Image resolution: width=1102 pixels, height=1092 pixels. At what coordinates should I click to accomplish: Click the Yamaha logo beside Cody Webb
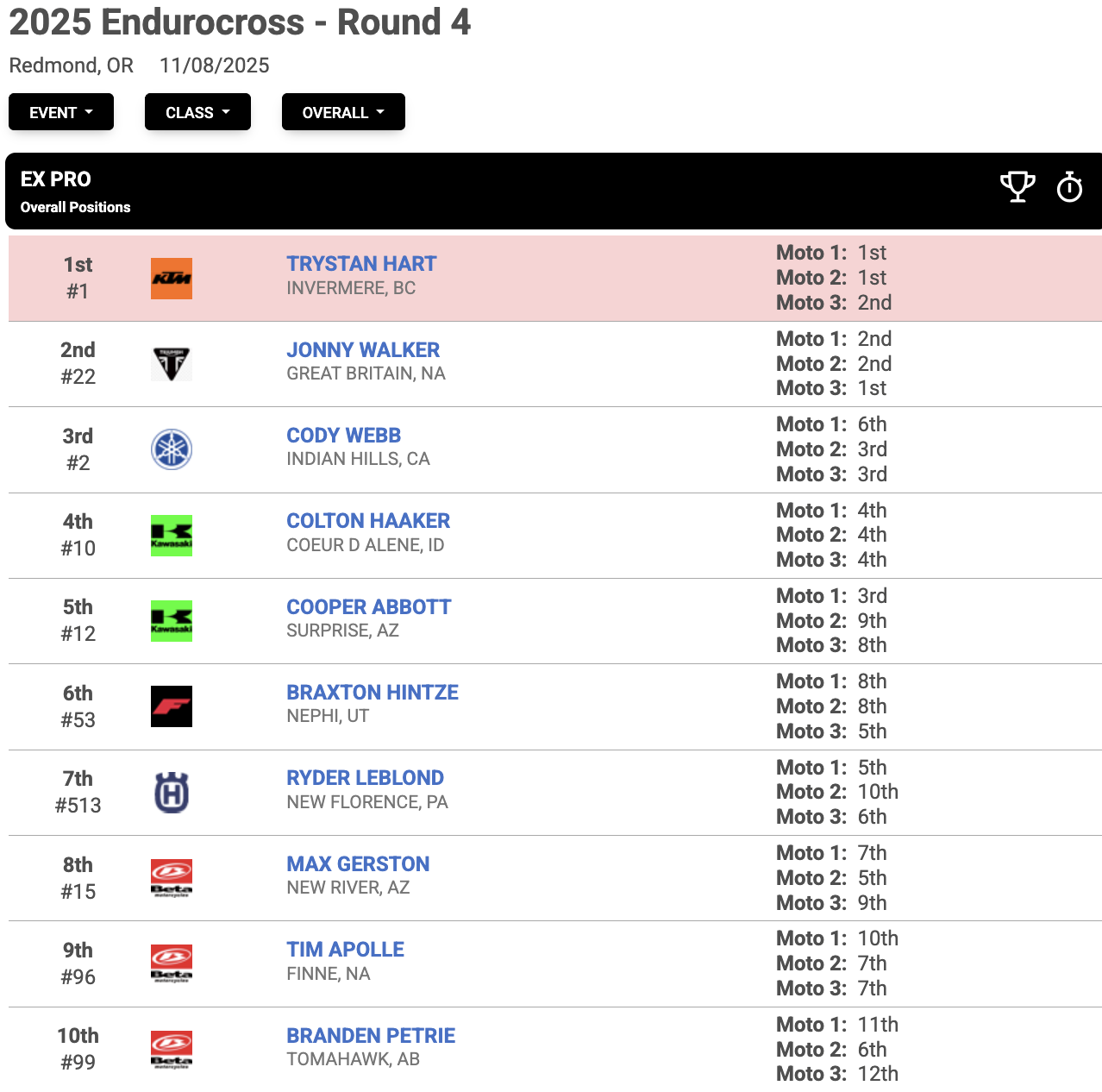tap(172, 449)
